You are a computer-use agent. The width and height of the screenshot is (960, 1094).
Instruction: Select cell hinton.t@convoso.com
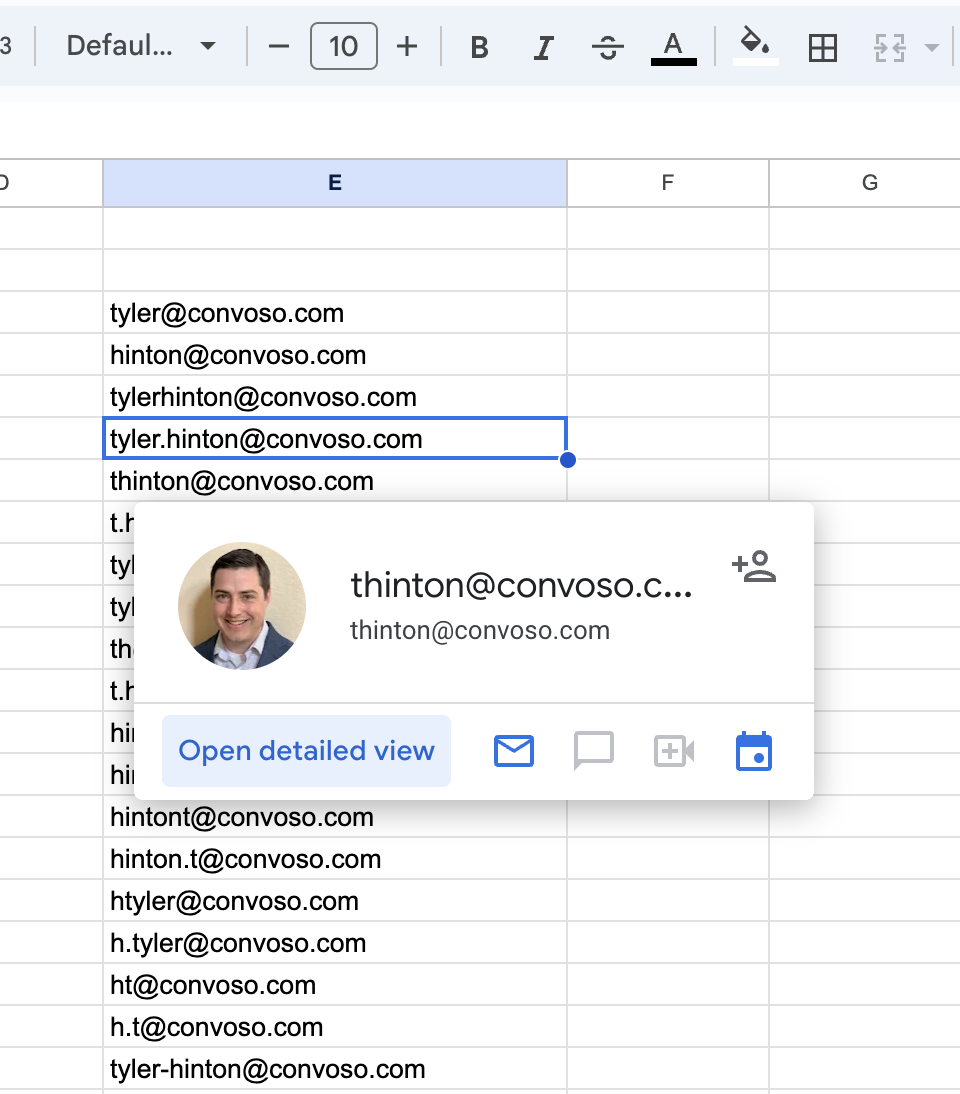tap(335, 858)
